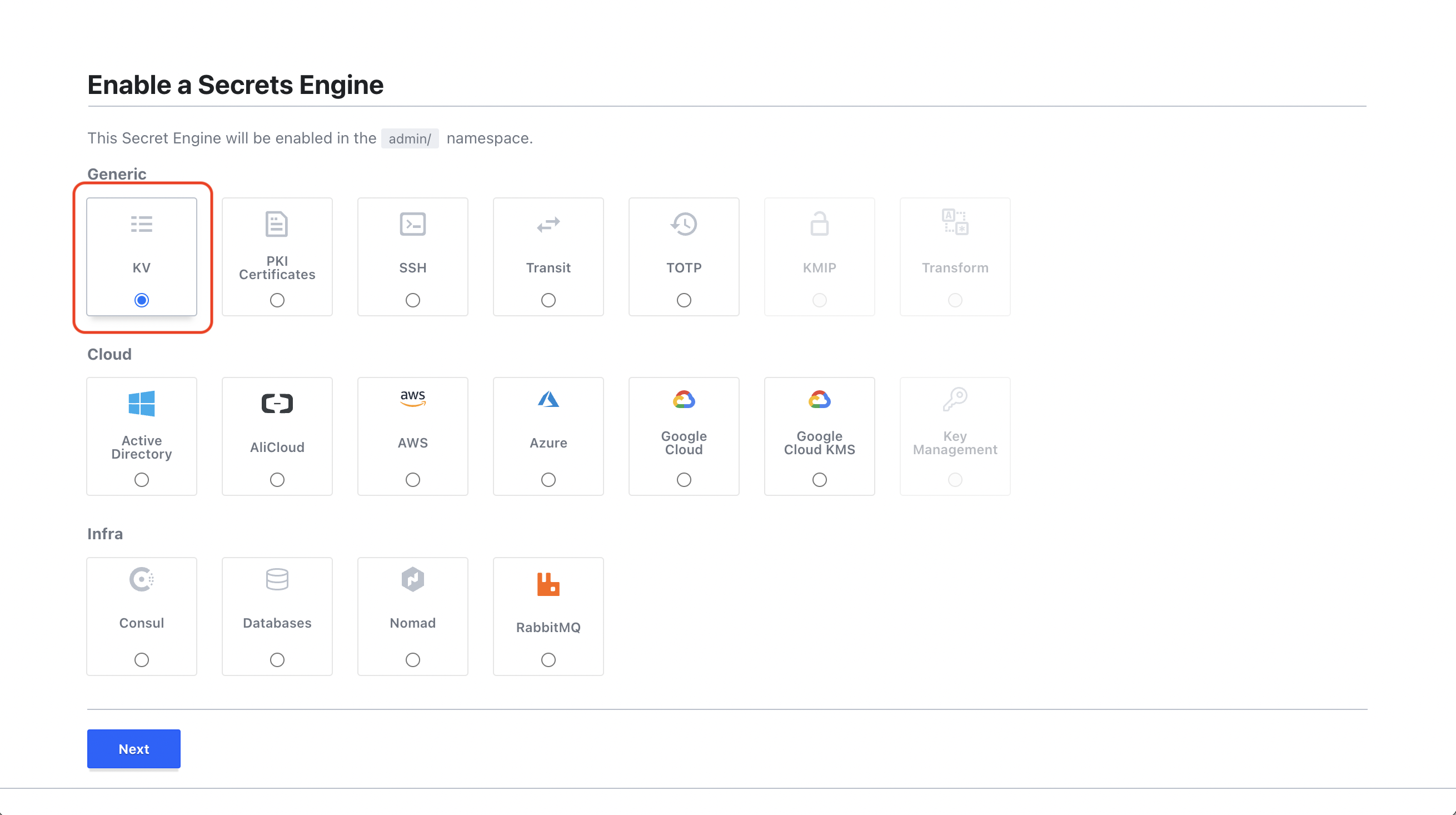The image size is (1456, 815).
Task: Select the Google Cloud KMS radio button
Action: [x=820, y=480]
